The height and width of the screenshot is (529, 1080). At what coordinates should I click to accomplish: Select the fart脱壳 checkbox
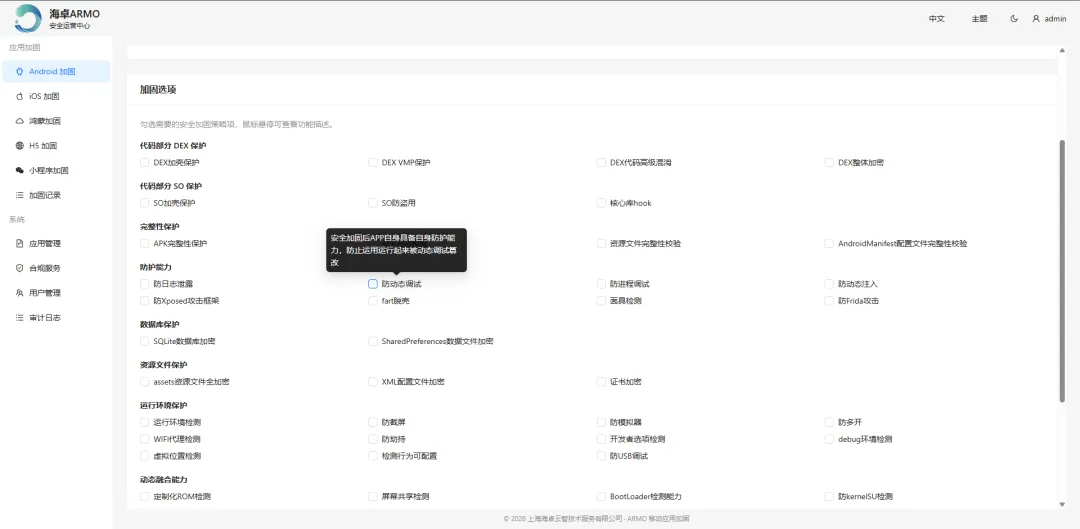coord(373,301)
